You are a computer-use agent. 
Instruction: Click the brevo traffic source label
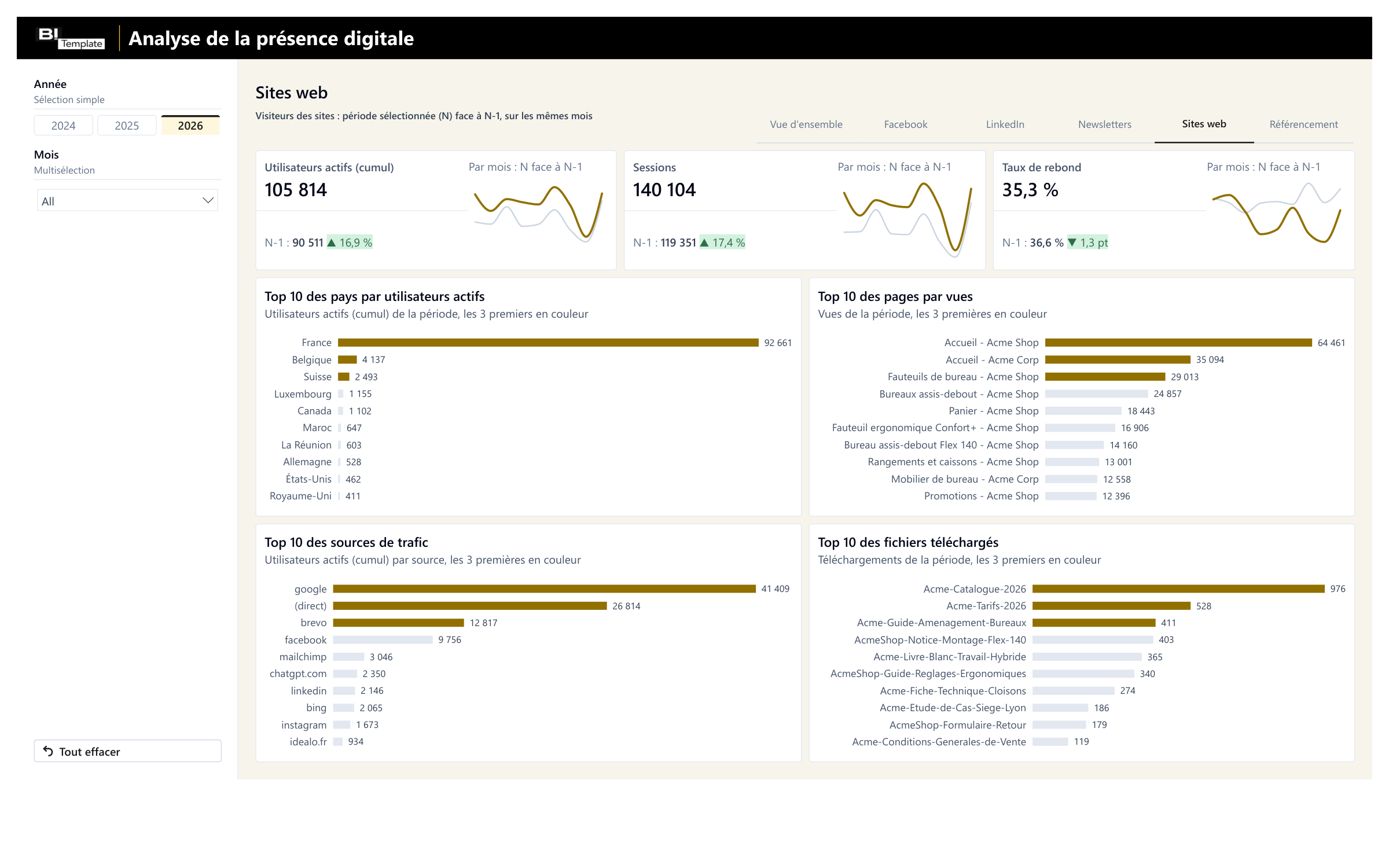tap(314, 623)
